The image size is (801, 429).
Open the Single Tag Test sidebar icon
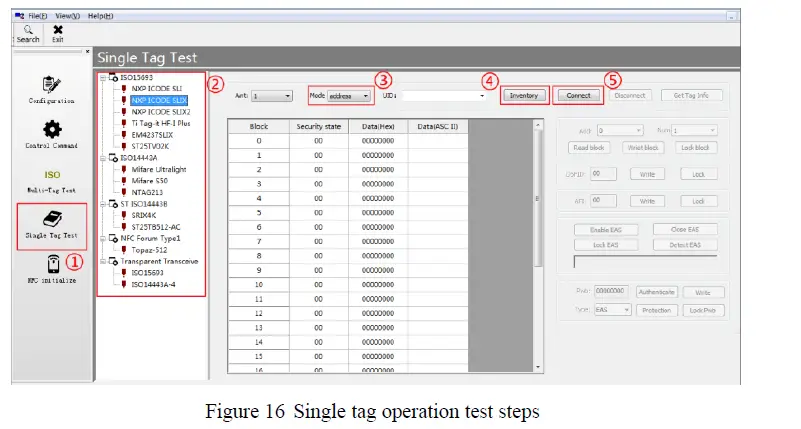(52, 219)
